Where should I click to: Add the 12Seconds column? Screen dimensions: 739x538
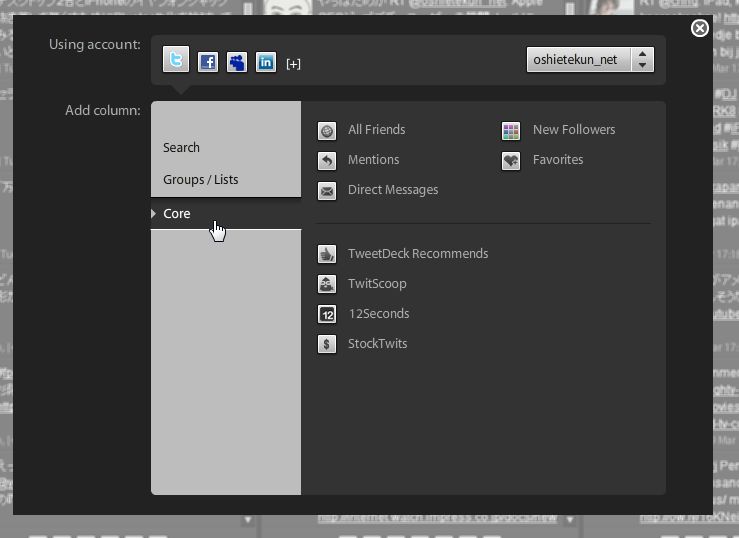(x=379, y=314)
